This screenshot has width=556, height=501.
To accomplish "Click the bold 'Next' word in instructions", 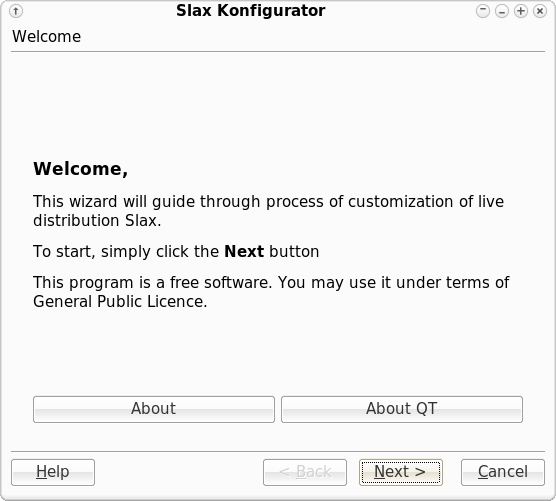I will [244, 251].
